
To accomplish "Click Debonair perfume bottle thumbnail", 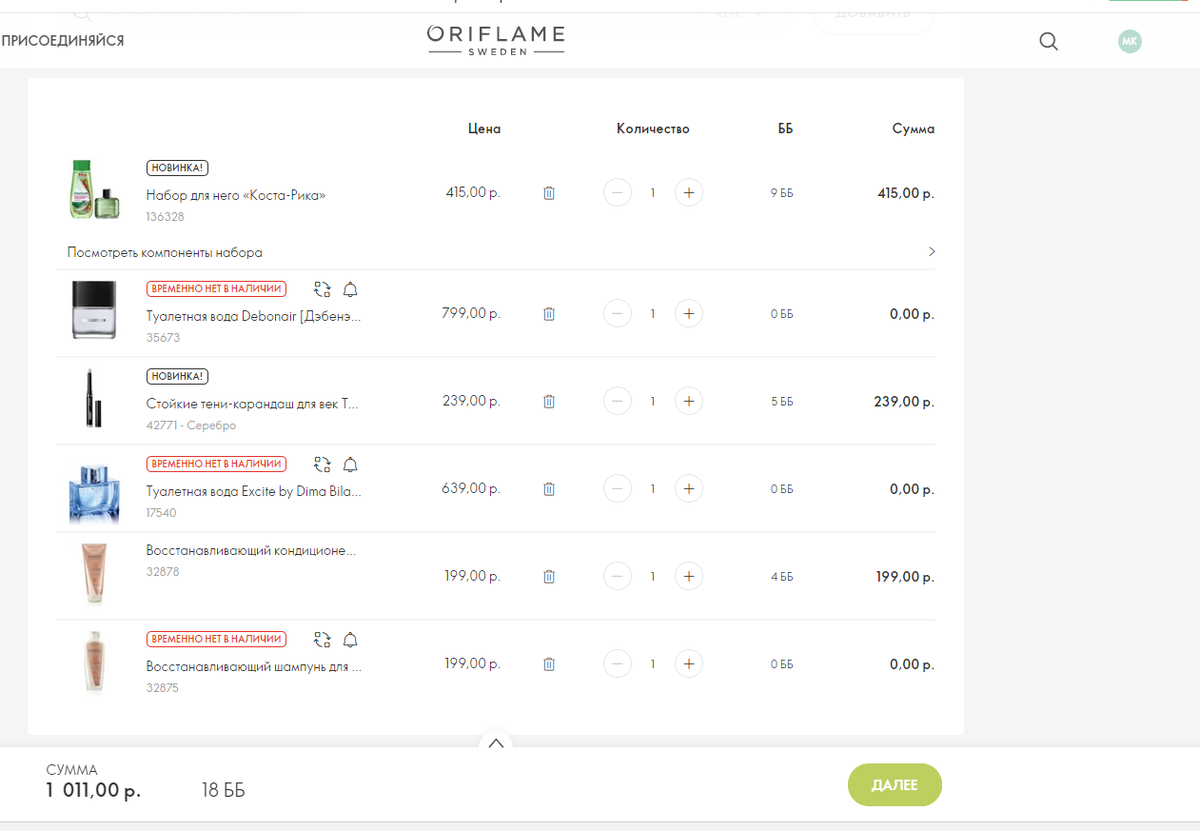I will pyautogui.click(x=94, y=310).
